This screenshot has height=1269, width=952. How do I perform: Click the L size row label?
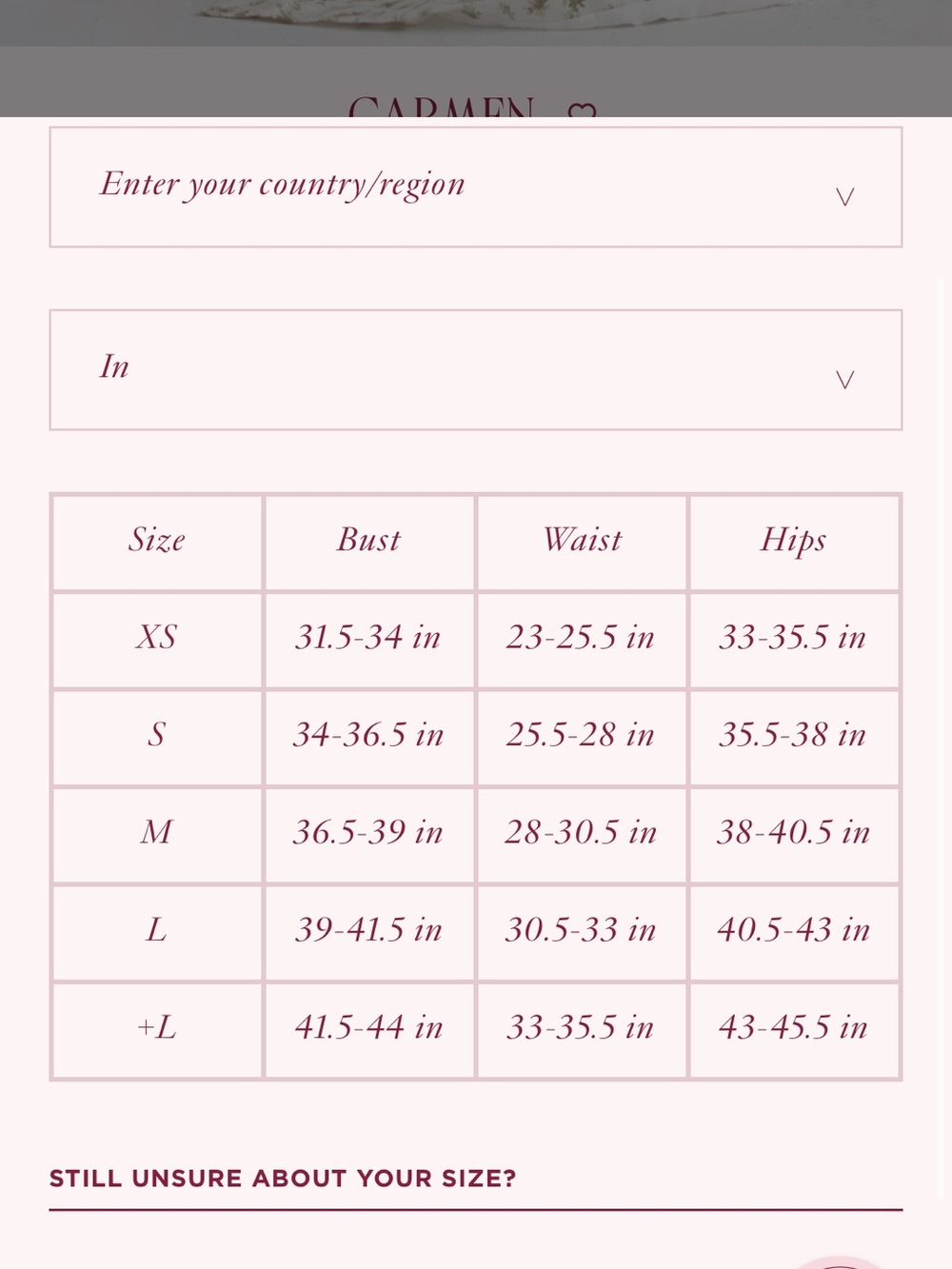pos(157,930)
